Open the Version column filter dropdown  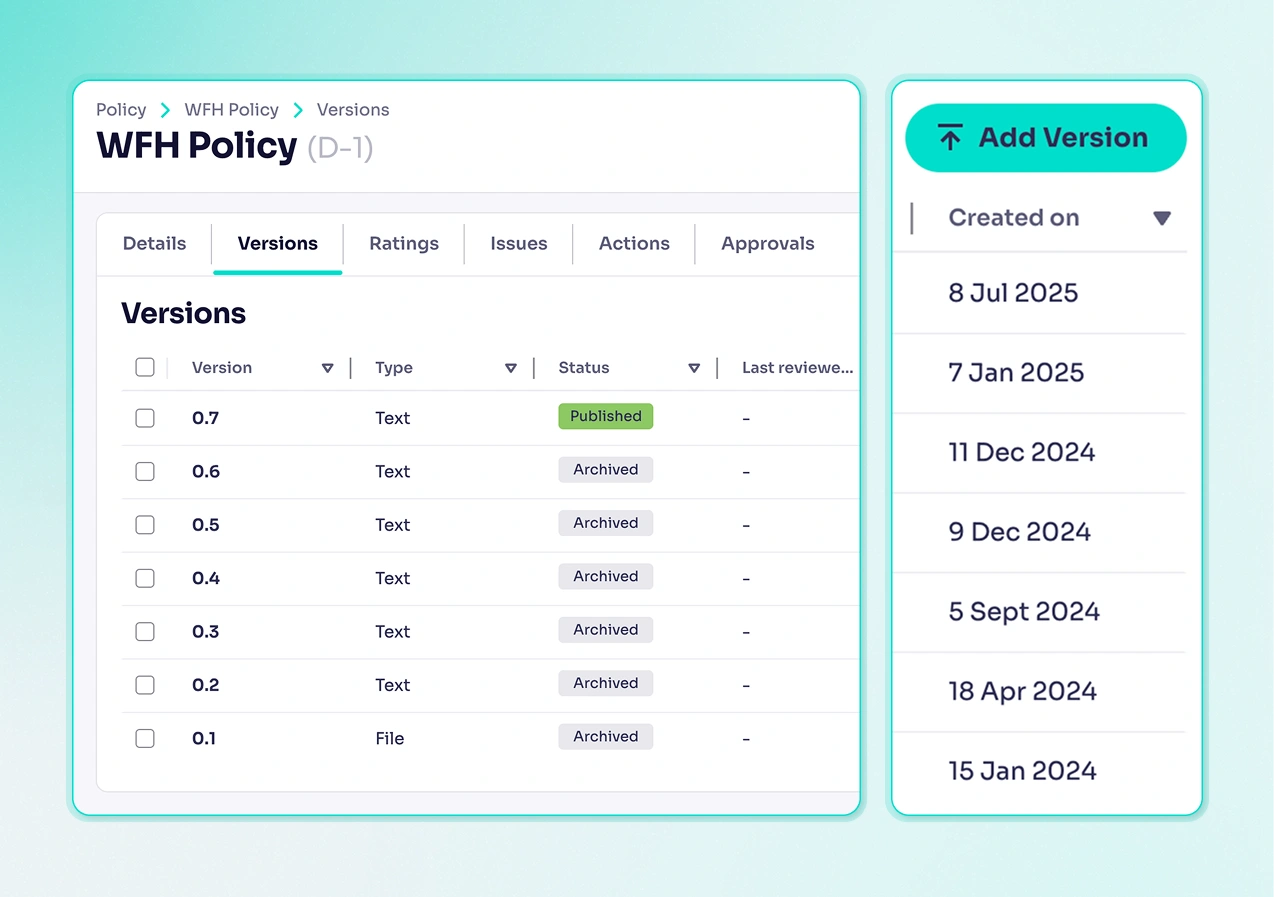tap(328, 368)
